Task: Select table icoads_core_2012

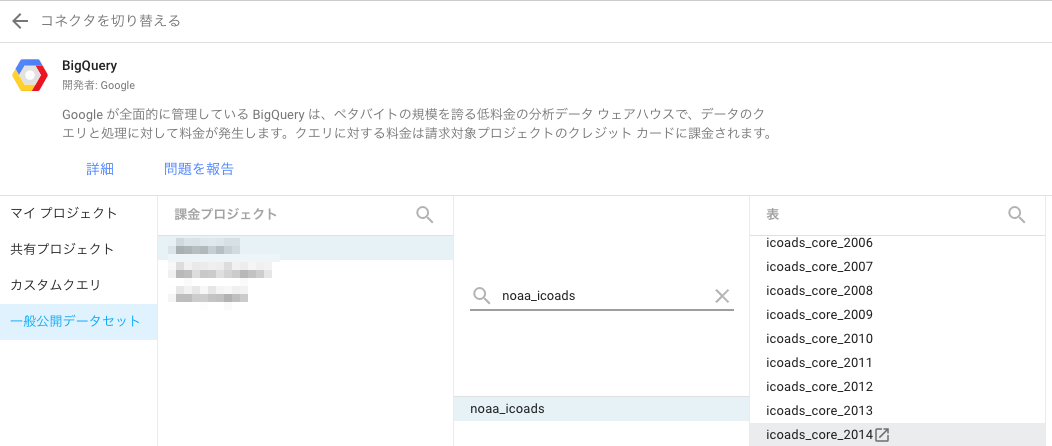Action: pos(897,387)
